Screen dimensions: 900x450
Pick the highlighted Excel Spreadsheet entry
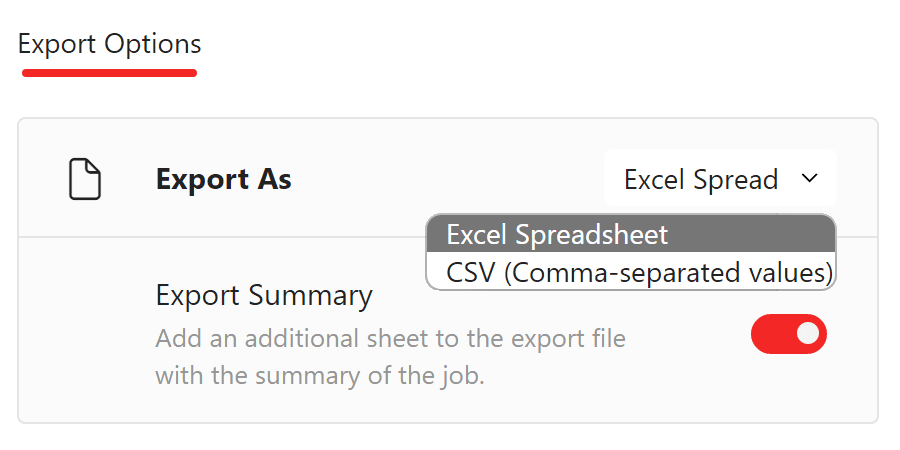(631, 234)
